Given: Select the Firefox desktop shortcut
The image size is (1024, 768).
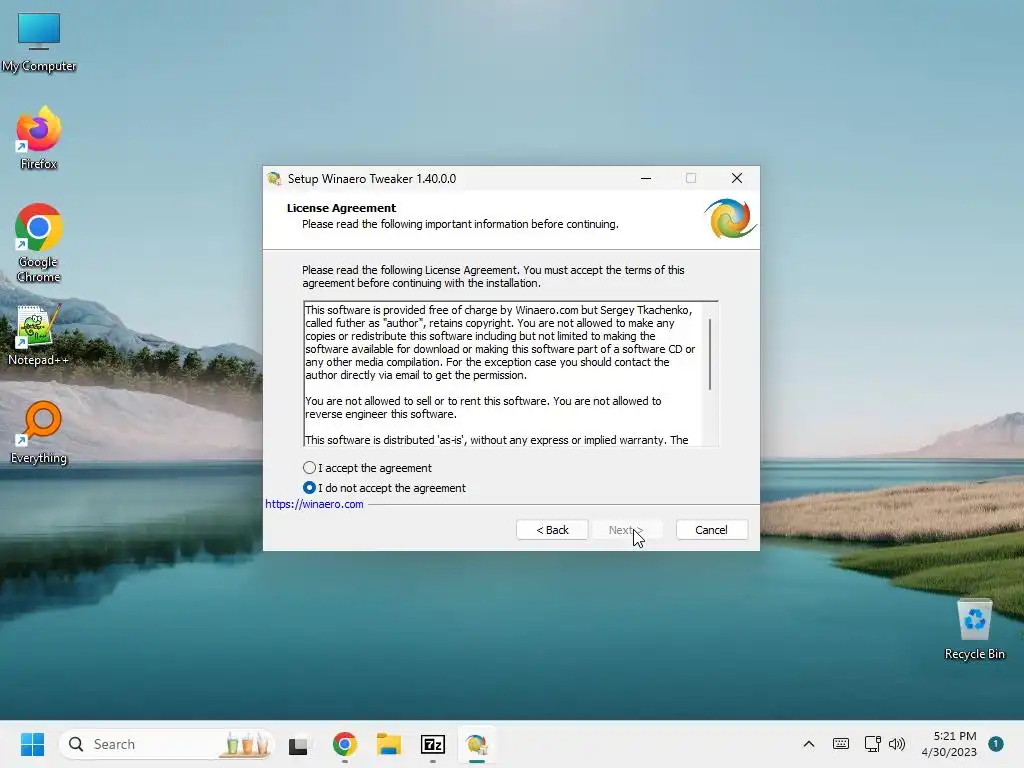Looking at the screenshot, I should click(39, 138).
